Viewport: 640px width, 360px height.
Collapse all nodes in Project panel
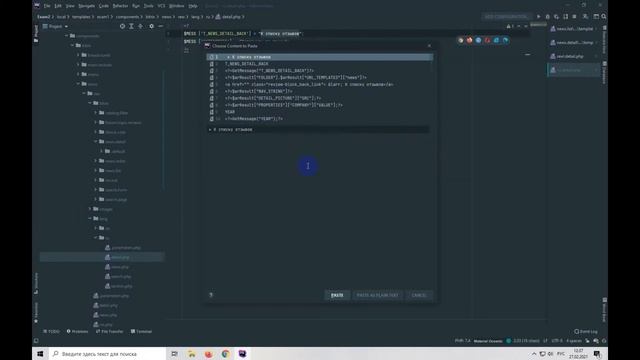140,26
